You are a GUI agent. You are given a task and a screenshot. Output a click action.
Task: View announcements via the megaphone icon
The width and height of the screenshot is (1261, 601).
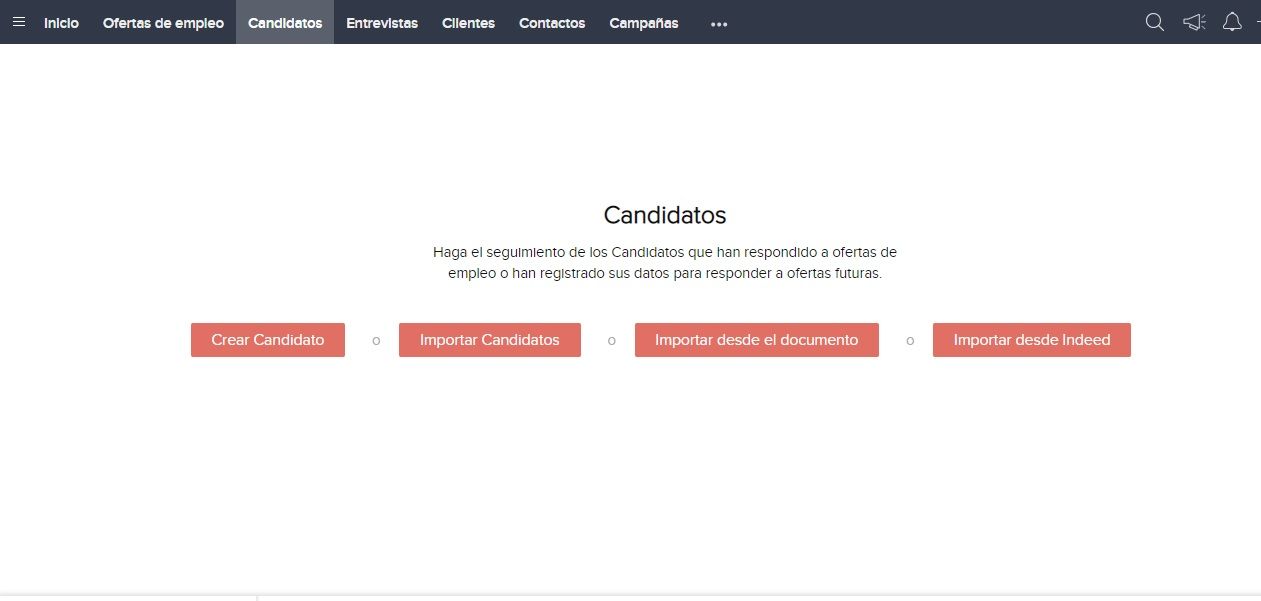pos(1193,22)
